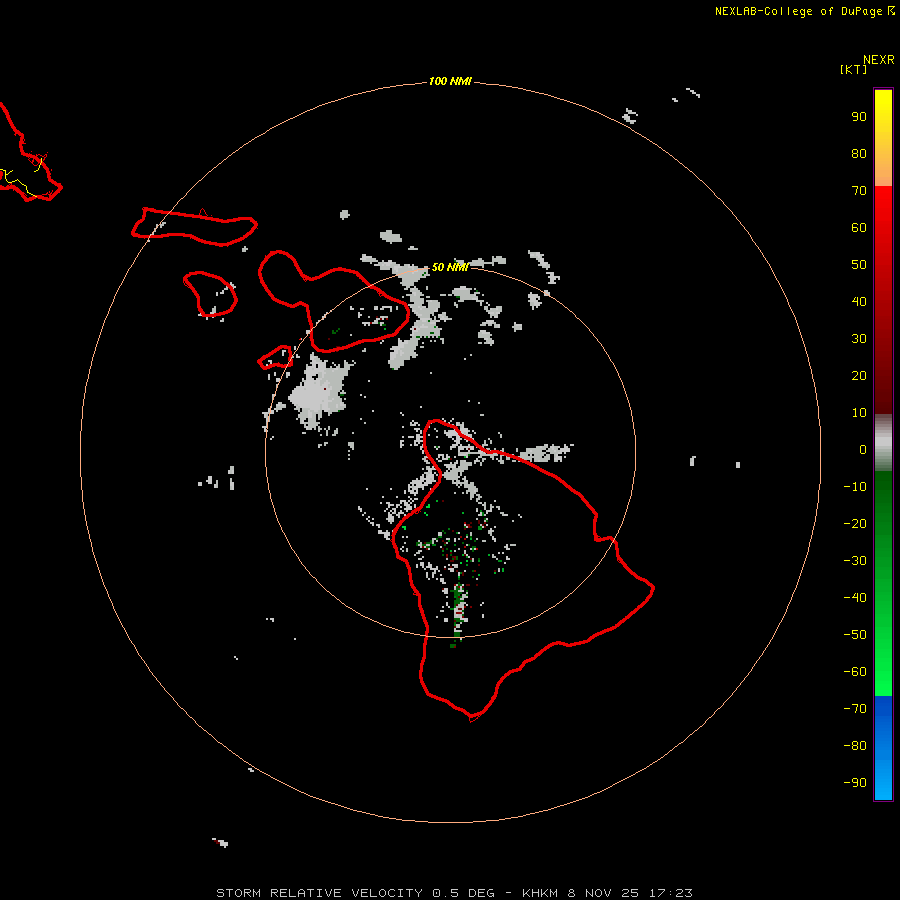Image resolution: width=900 pixels, height=900 pixels.
Task: Click the 80 value on color scale
Action: tap(859, 153)
